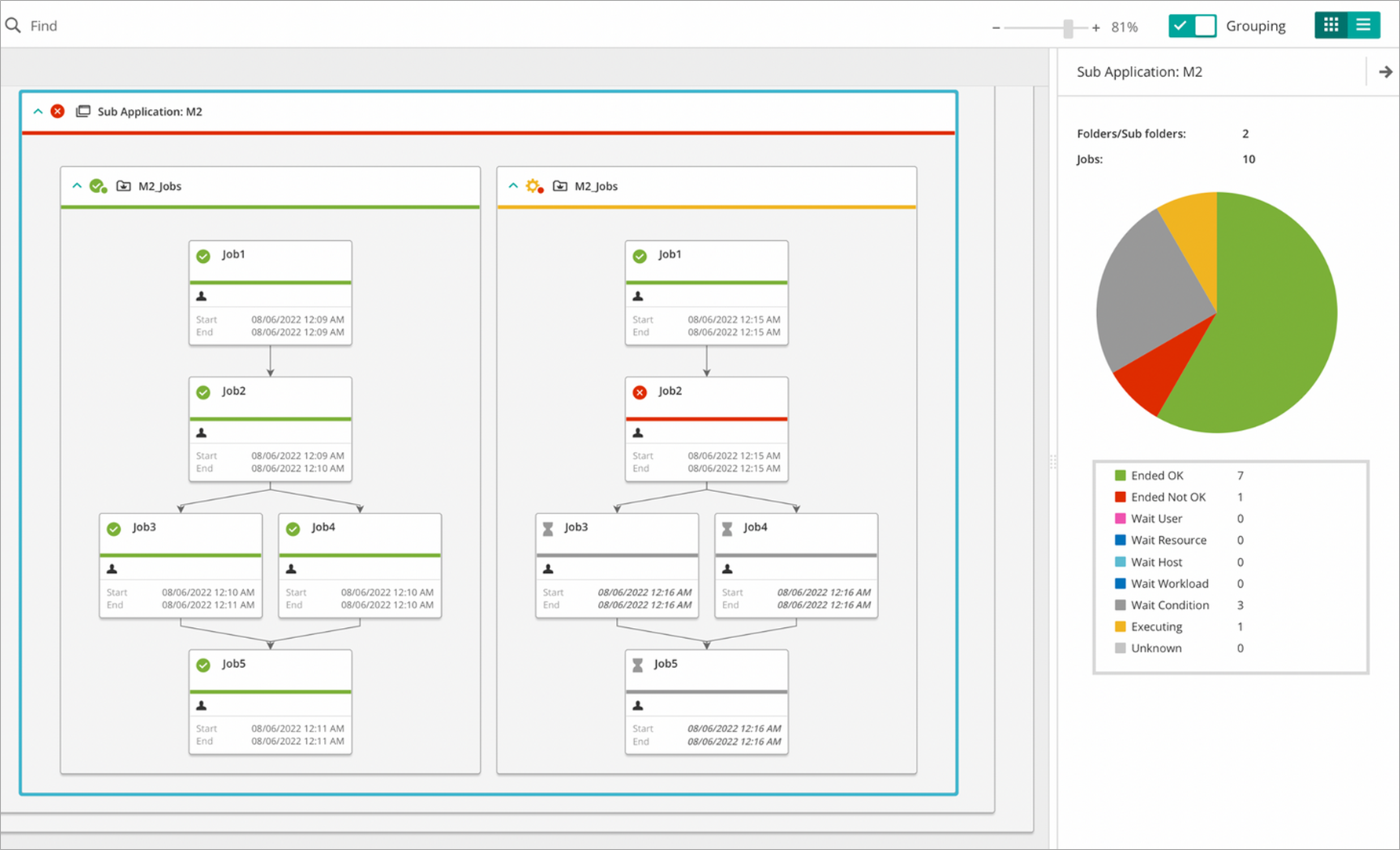Screen dimensions: 1400x850
Task: Click the orange gear status icon of the executing M2_Jobs folder
Action: pyautogui.click(x=534, y=186)
